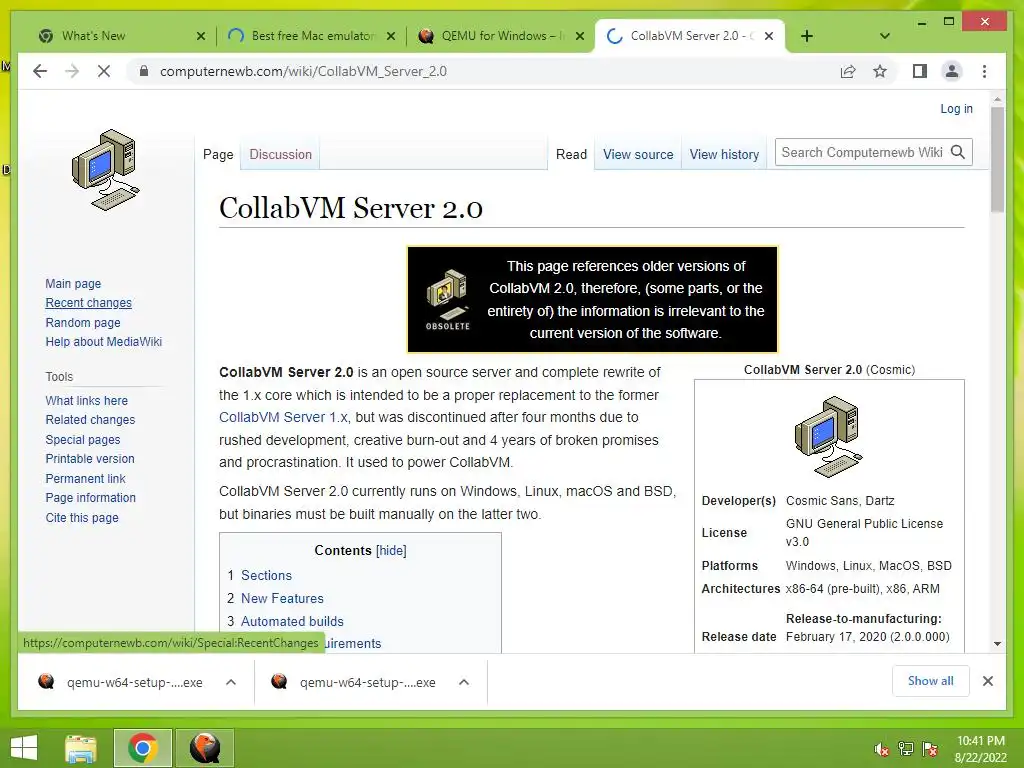Image resolution: width=1024 pixels, height=768 pixels.
Task: Select the Read tab
Action: point(571,154)
